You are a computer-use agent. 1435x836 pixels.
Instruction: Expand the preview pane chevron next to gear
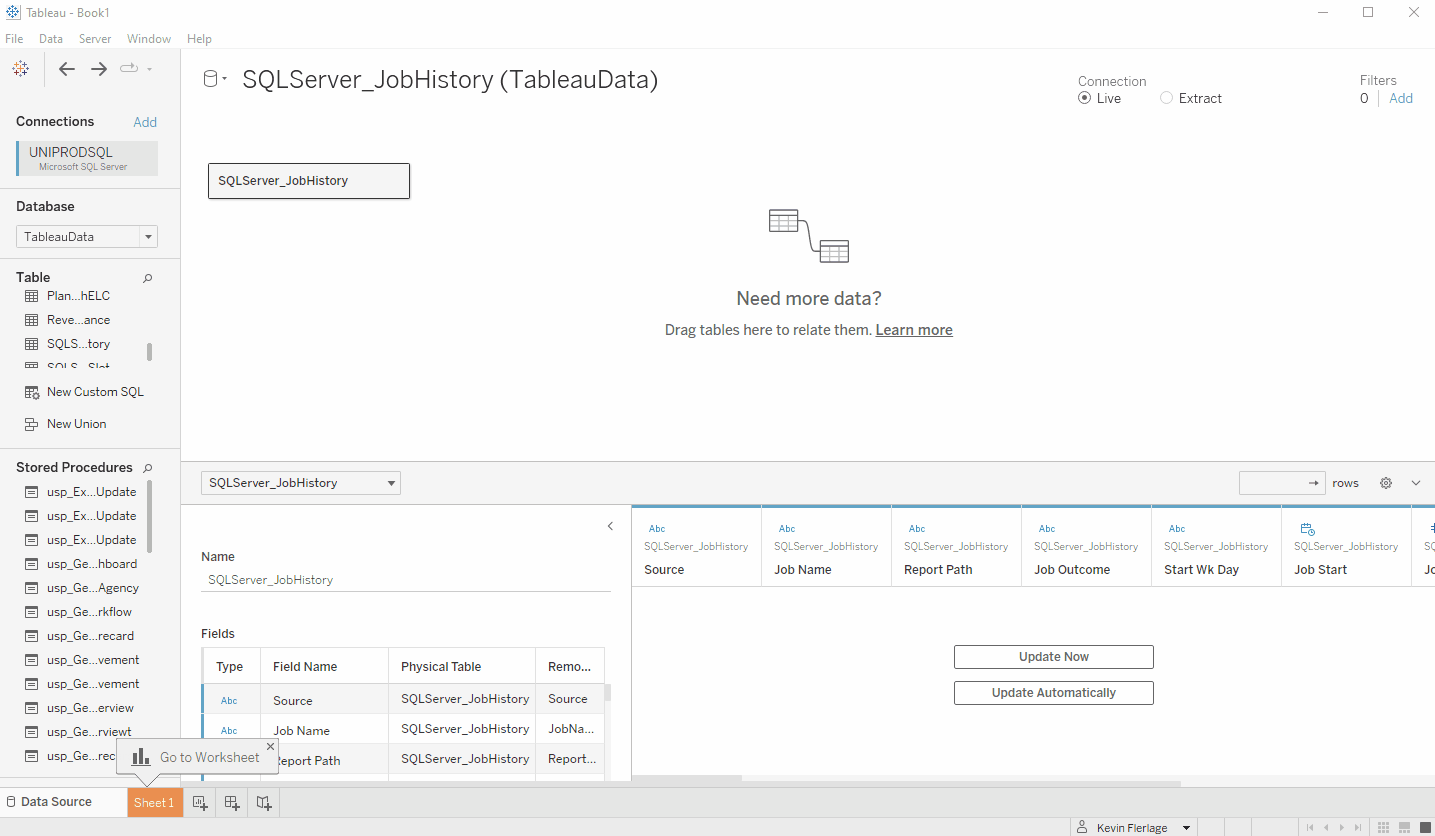1416,483
